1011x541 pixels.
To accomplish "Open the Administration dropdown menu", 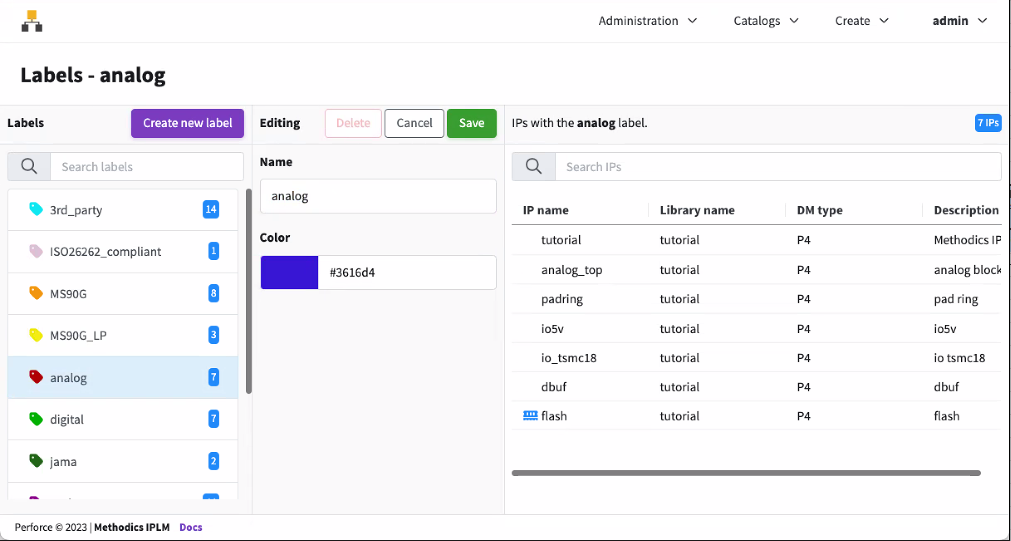I will (648, 21).
